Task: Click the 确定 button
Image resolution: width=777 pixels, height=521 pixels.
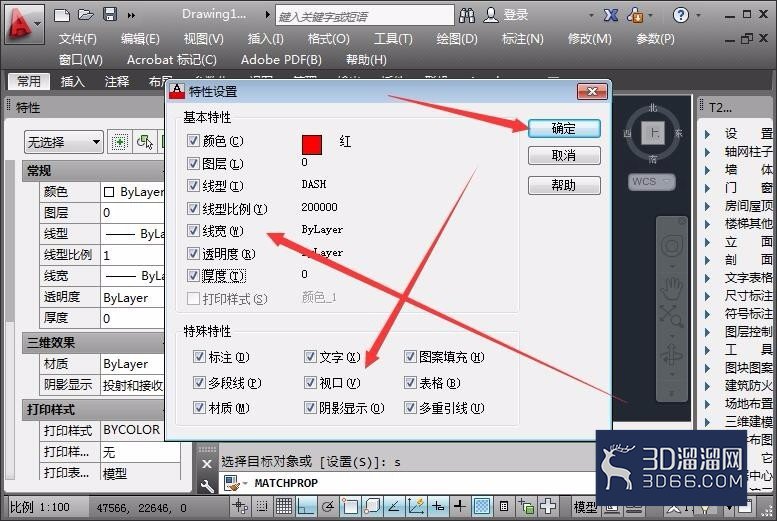Action: pyautogui.click(x=564, y=128)
